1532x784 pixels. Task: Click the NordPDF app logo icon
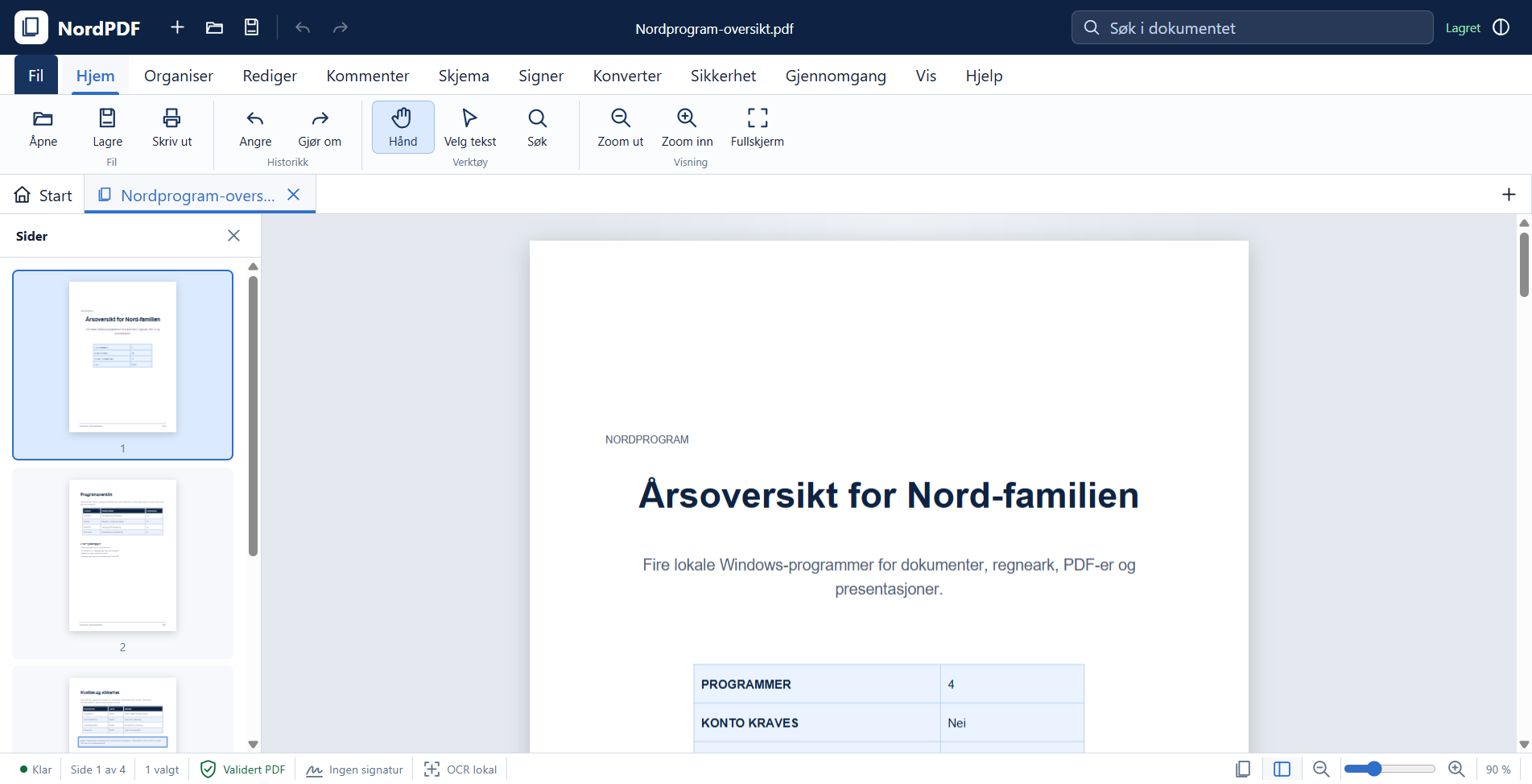pos(31,27)
